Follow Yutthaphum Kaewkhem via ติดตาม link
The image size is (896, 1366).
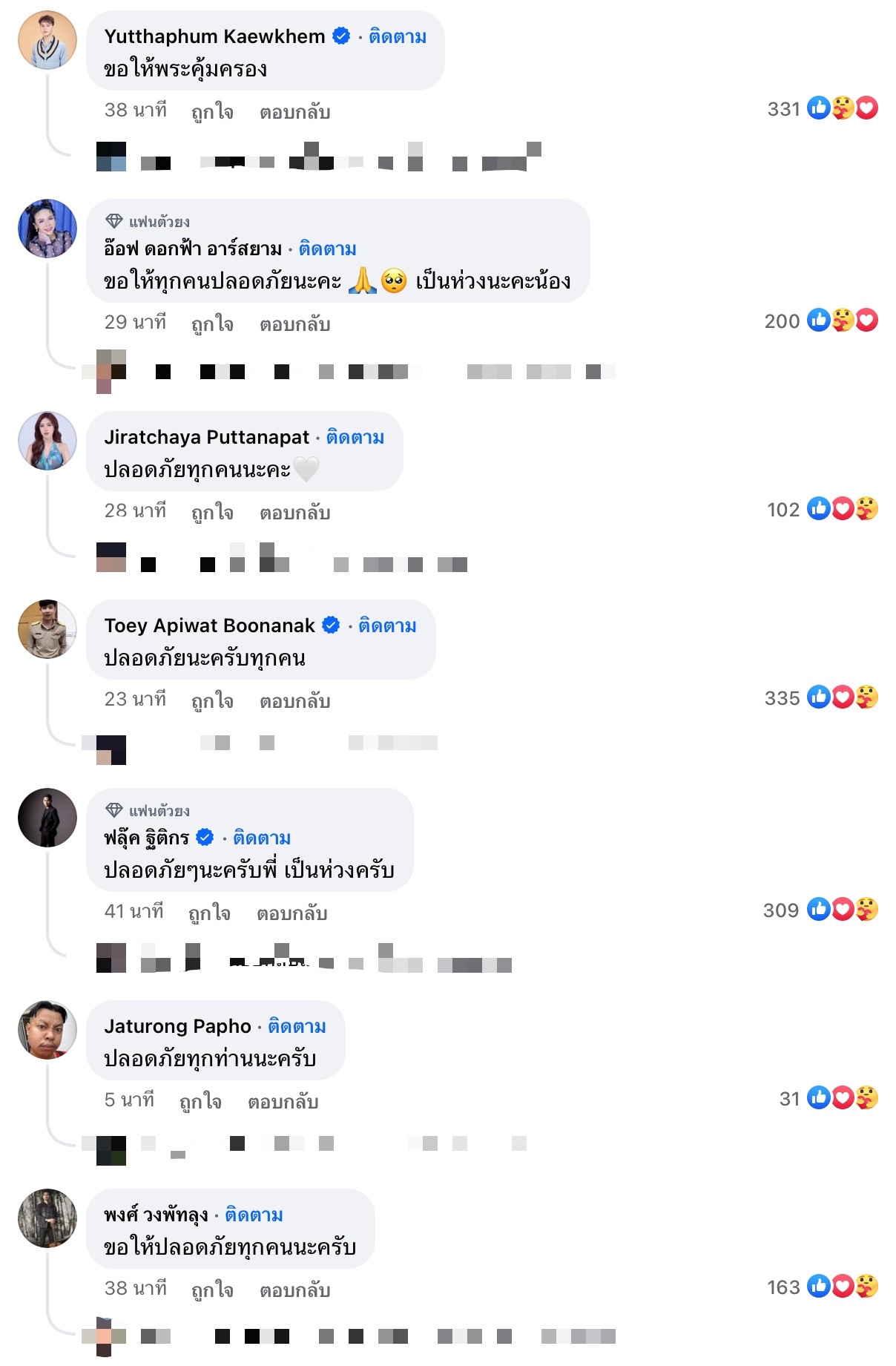click(398, 36)
